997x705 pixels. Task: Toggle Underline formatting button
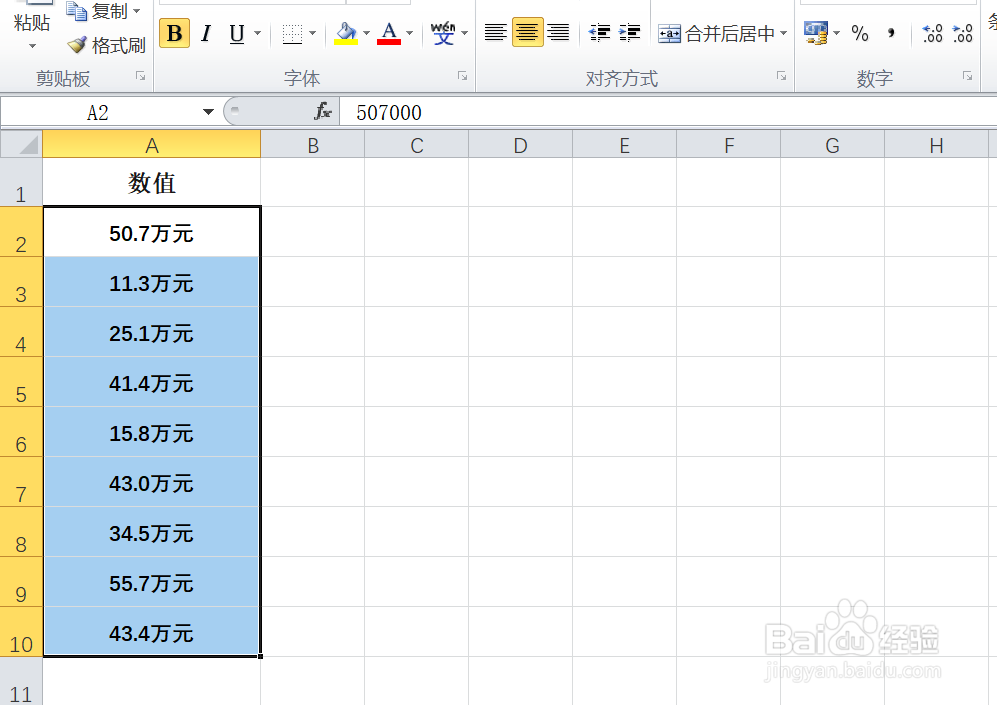pyautogui.click(x=237, y=33)
